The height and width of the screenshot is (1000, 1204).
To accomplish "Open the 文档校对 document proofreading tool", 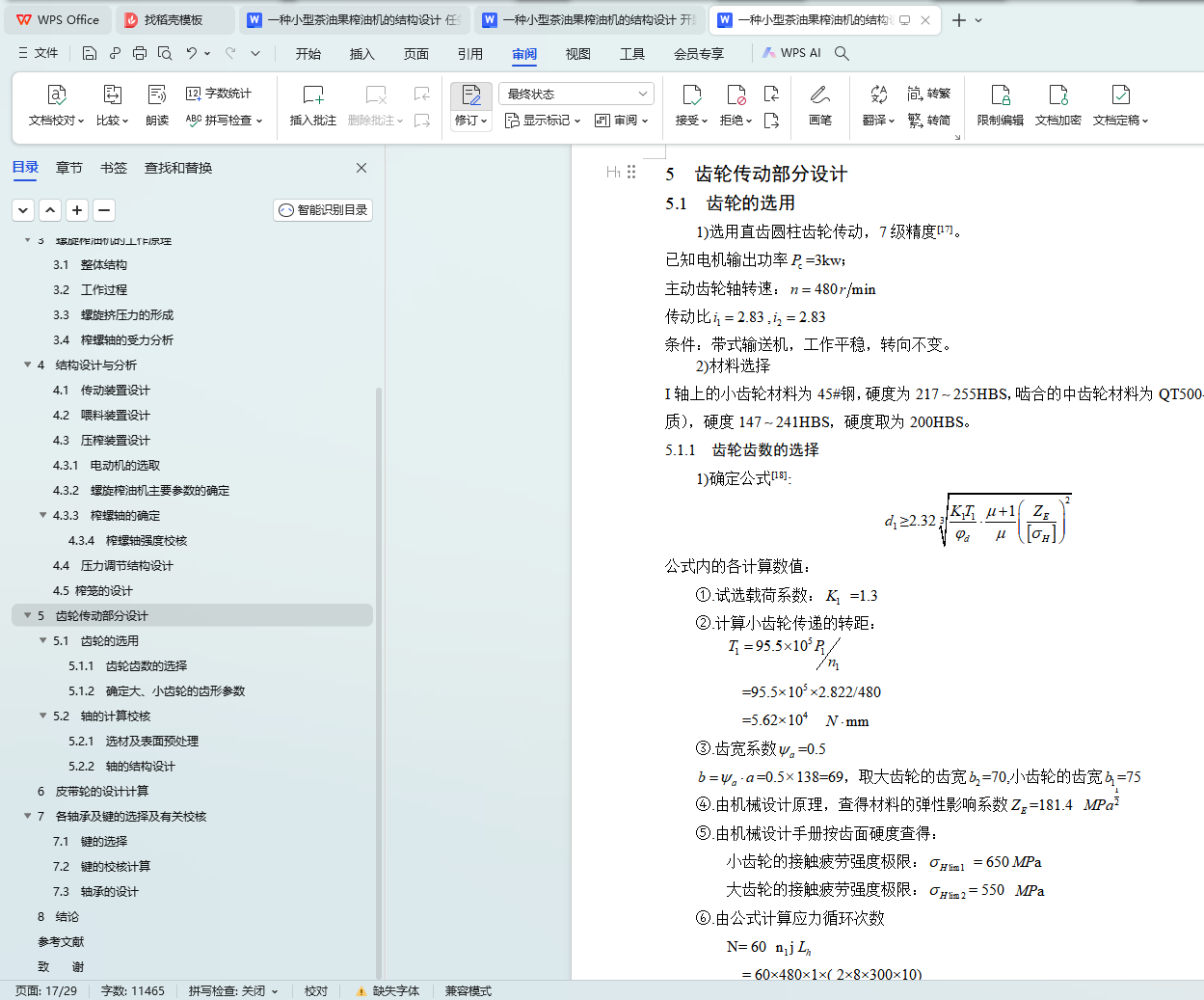I will click(x=57, y=106).
